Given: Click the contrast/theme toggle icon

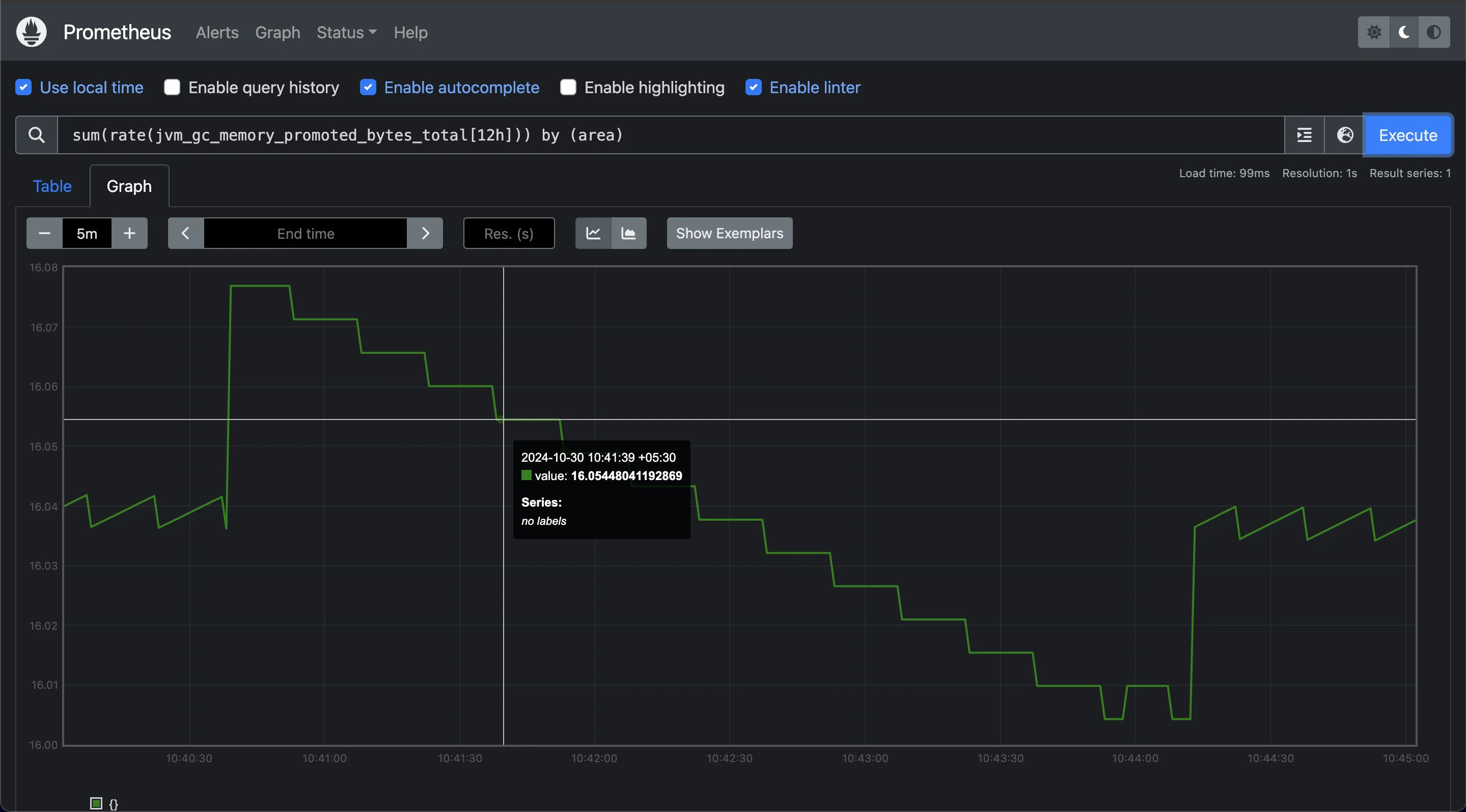Looking at the screenshot, I should 1434,31.
